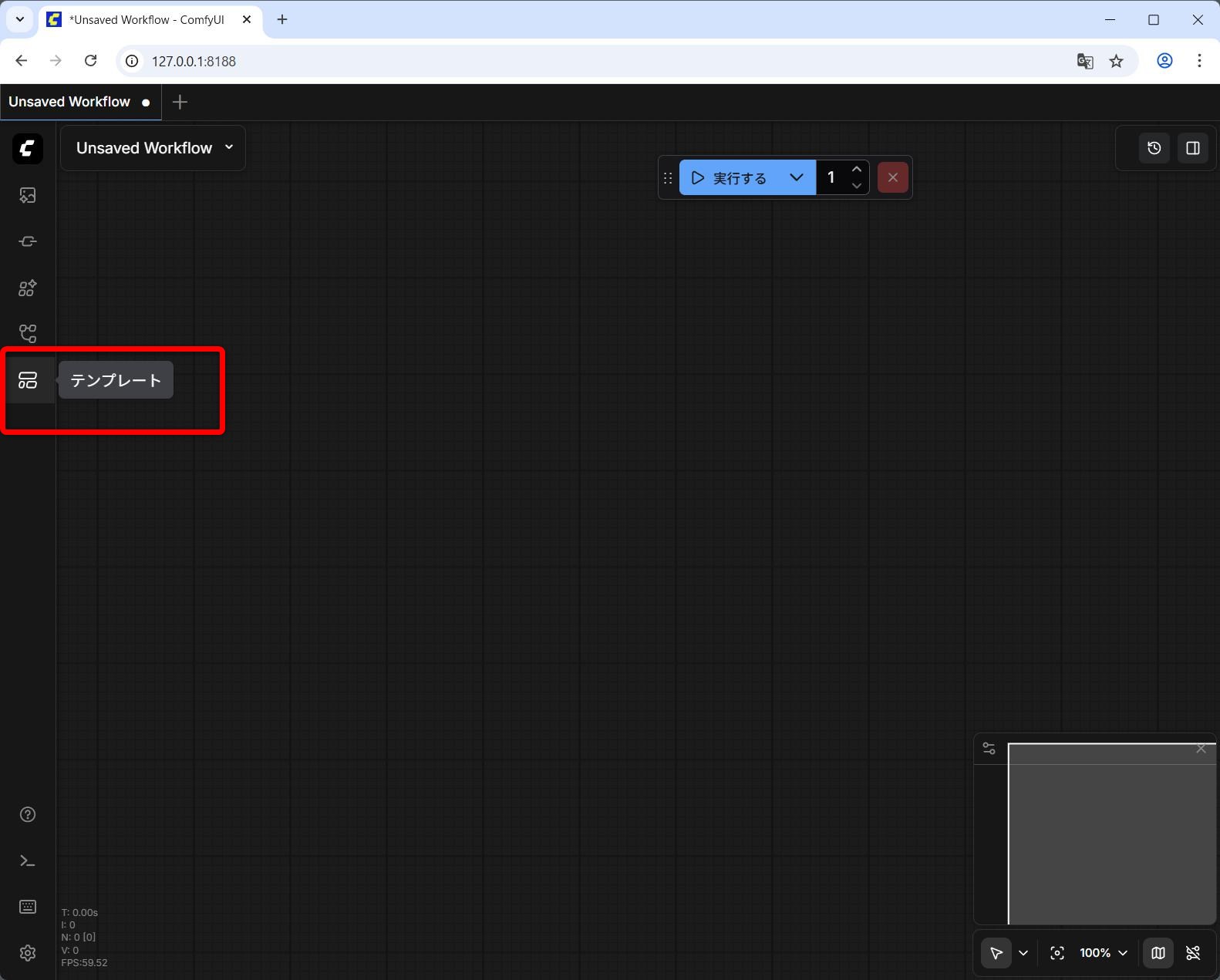Toggle the right side panel layout button

click(x=1192, y=148)
